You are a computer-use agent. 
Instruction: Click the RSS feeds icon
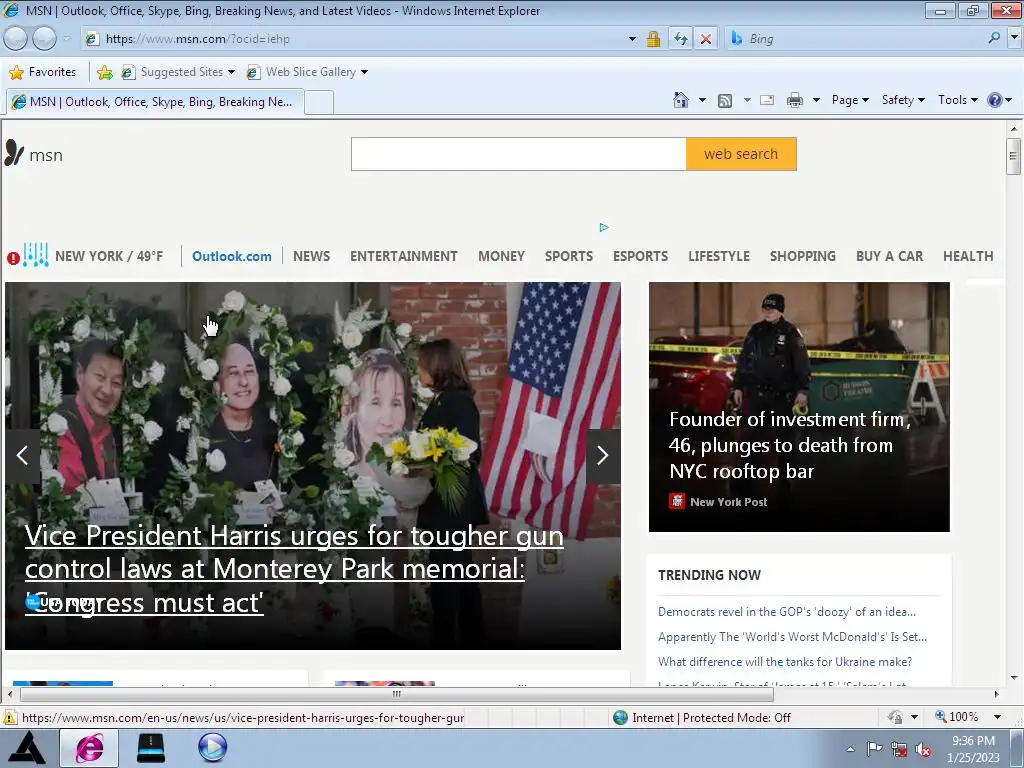point(725,100)
